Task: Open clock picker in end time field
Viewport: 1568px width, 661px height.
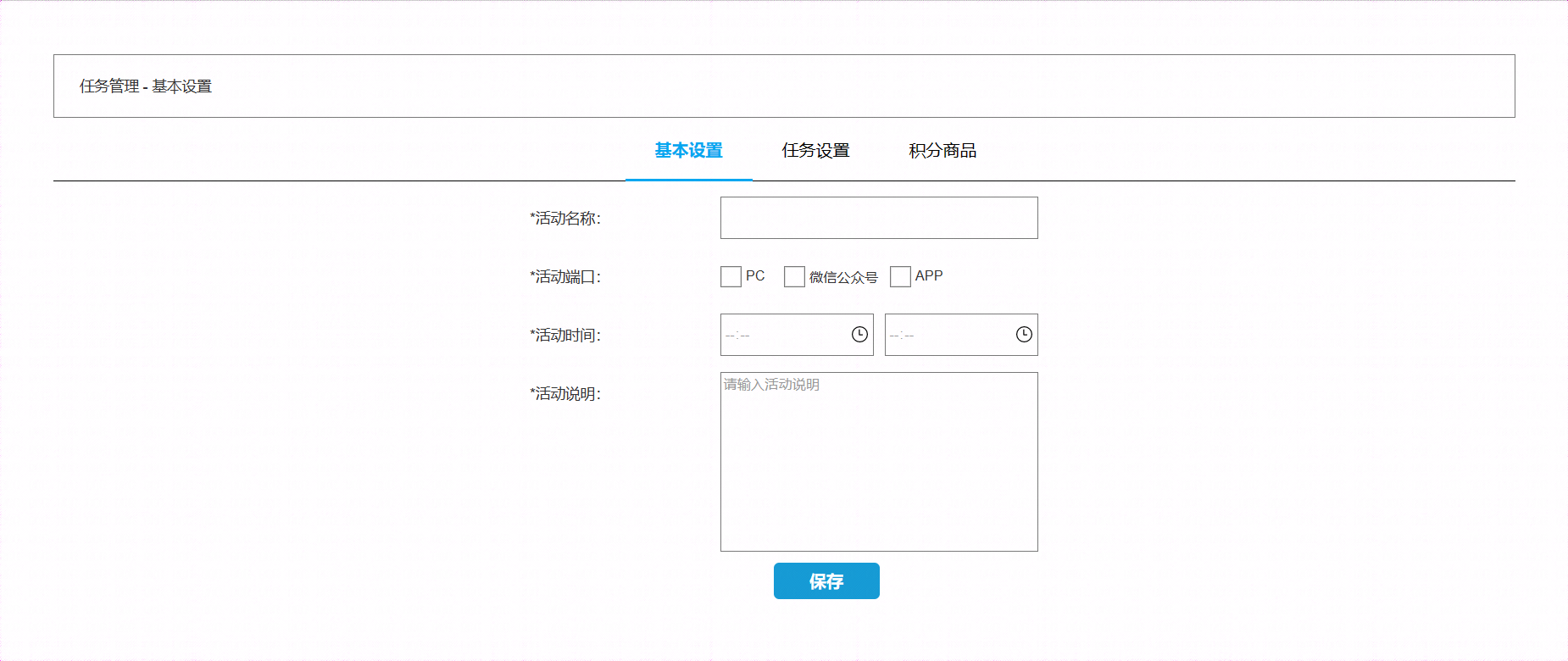Action: pyautogui.click(x=1024, y=335)
